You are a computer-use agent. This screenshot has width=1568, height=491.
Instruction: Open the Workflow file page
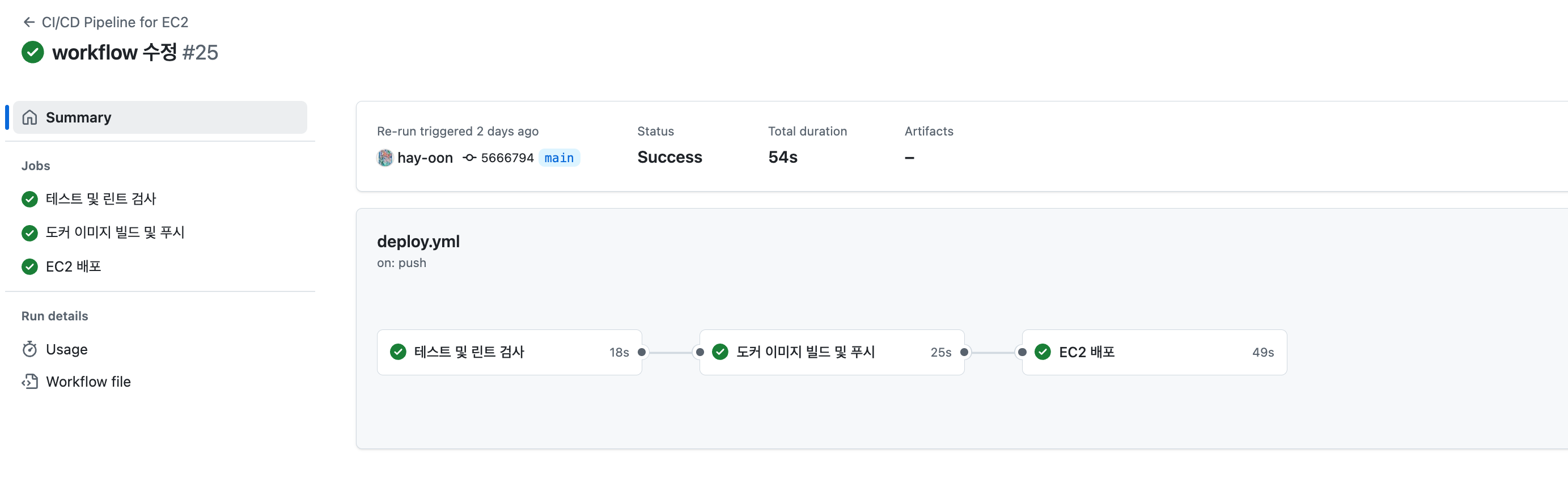[88, 382]
